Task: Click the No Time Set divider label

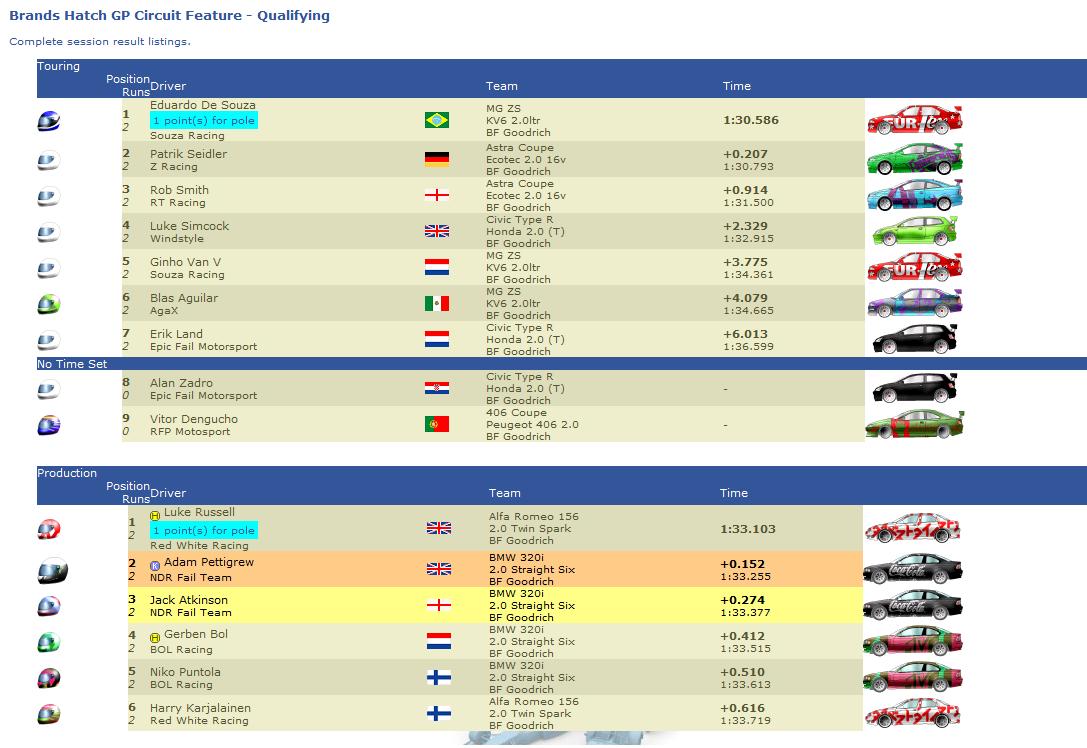Action: click(x=72, y=364)
